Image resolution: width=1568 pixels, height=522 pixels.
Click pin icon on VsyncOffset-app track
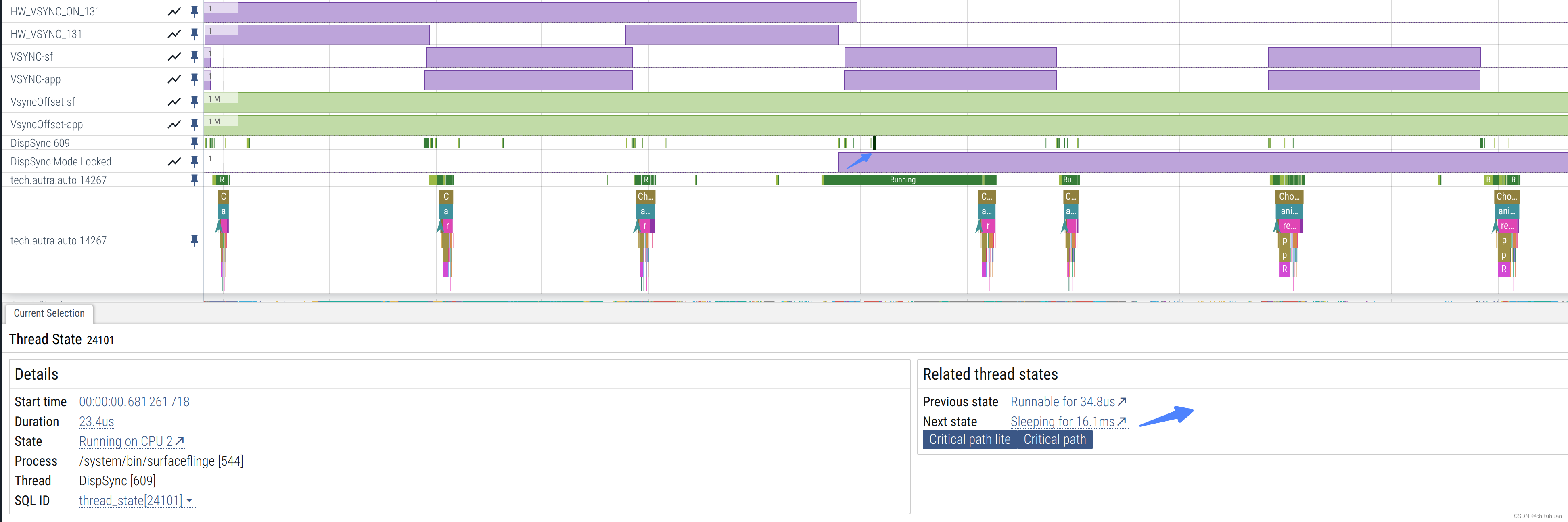coord(194,124)
